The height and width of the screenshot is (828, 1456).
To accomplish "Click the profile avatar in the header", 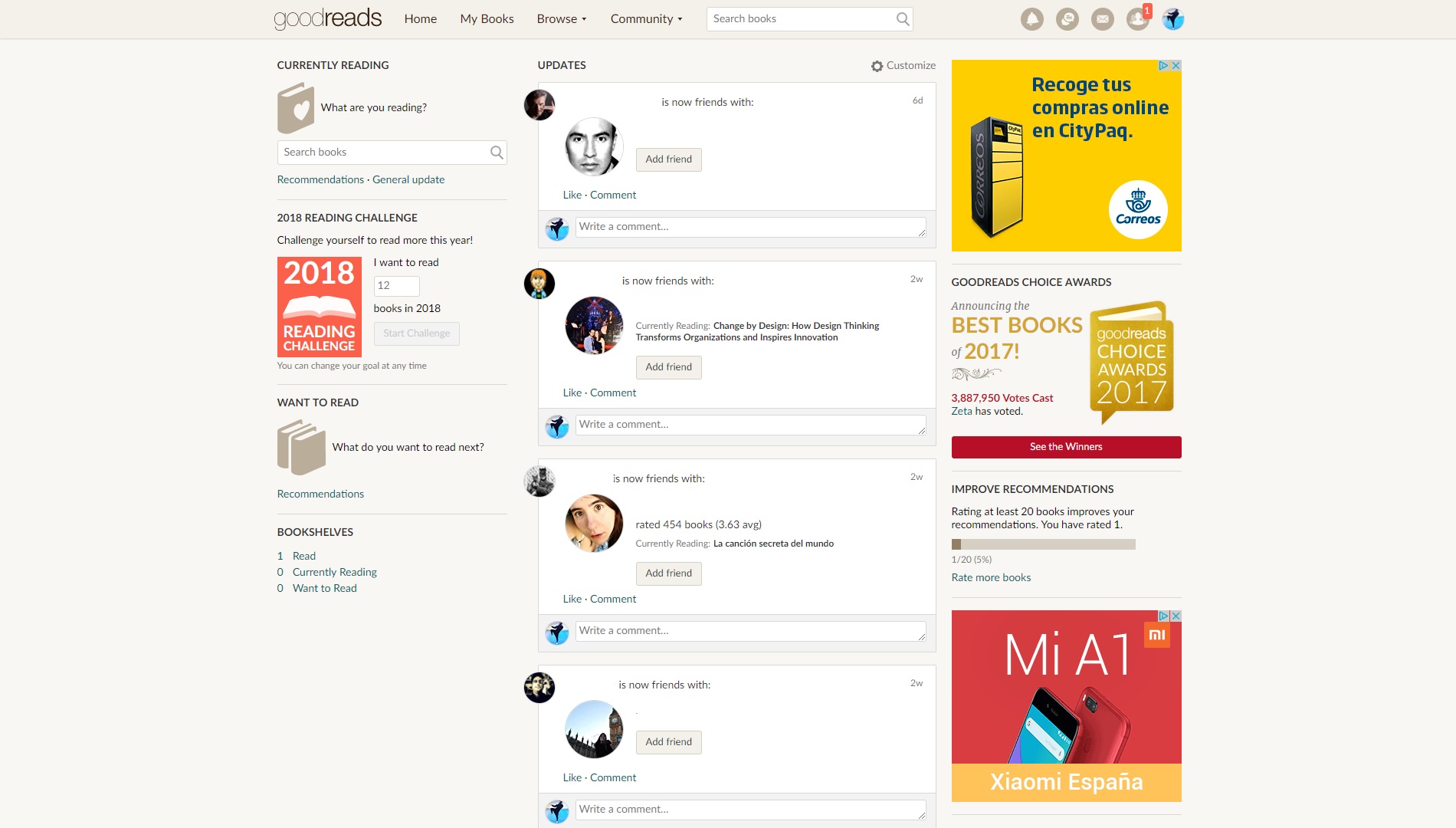I will 1172,19.
